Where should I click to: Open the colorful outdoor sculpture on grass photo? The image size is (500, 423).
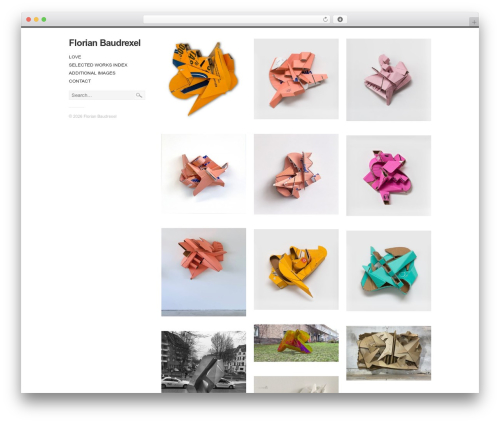pyautogui.click(x=296, y=343)
